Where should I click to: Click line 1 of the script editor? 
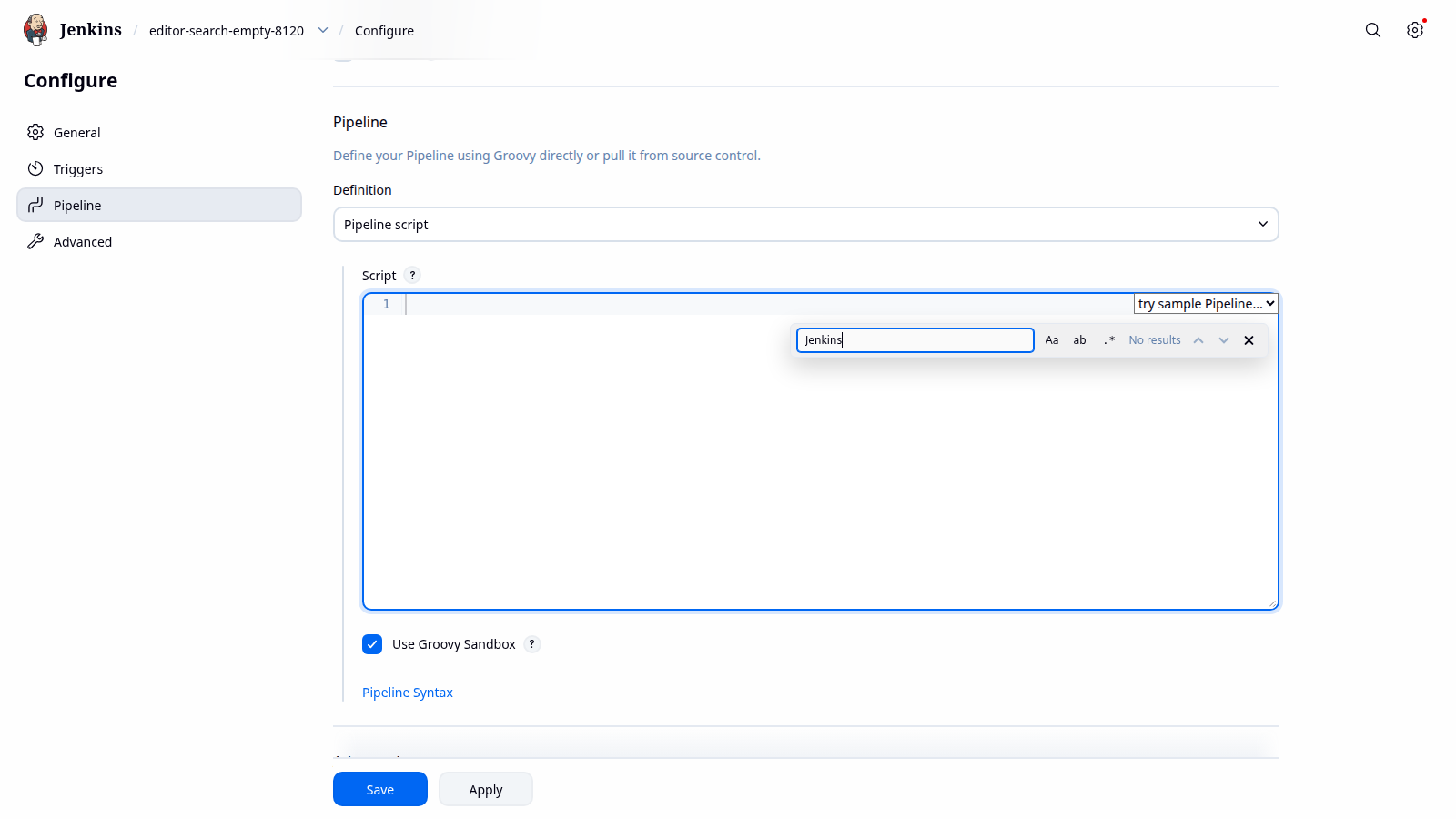(769, 304)
